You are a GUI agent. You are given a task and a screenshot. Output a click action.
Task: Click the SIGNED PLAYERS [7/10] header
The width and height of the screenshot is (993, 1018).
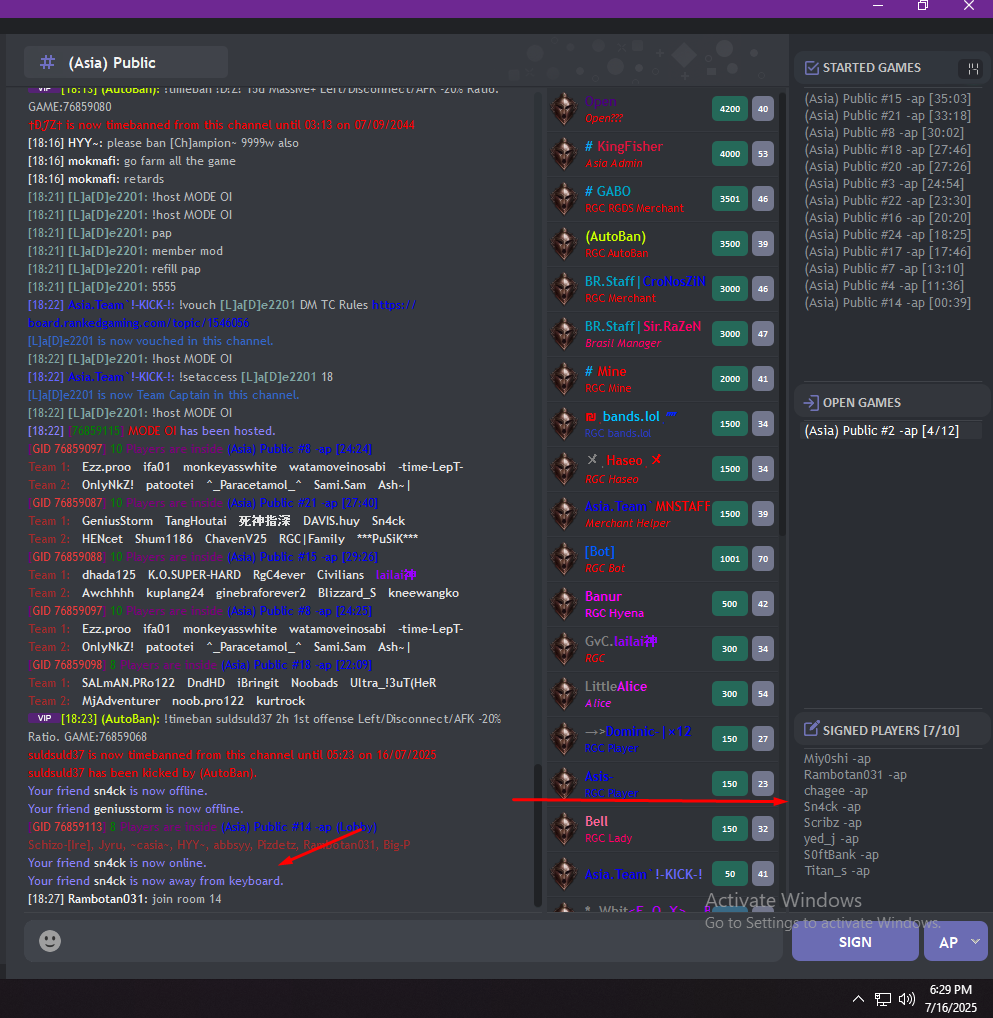pyautogui.click(x=890, y=730)
